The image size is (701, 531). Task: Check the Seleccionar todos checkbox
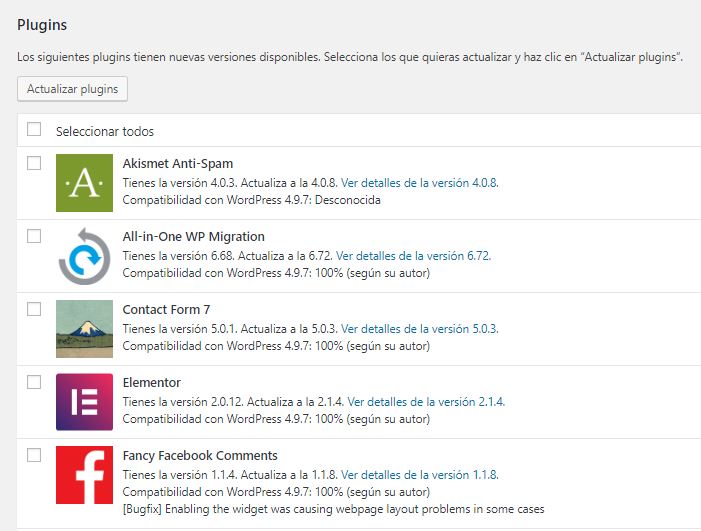coord(34,129)
